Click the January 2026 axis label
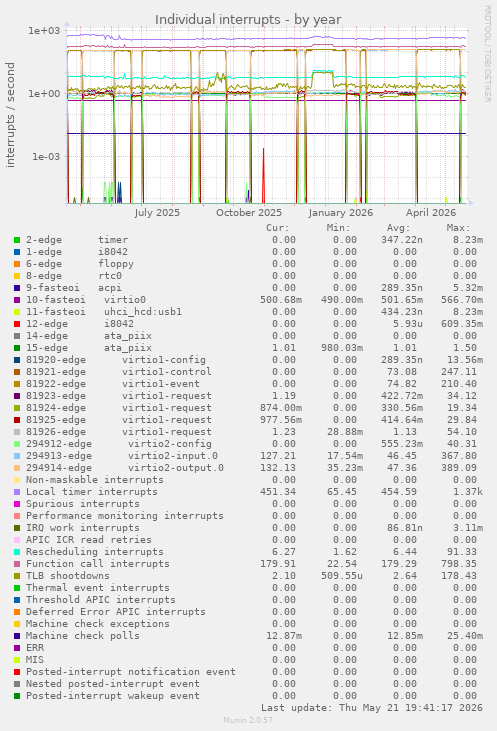 [340, 213]
